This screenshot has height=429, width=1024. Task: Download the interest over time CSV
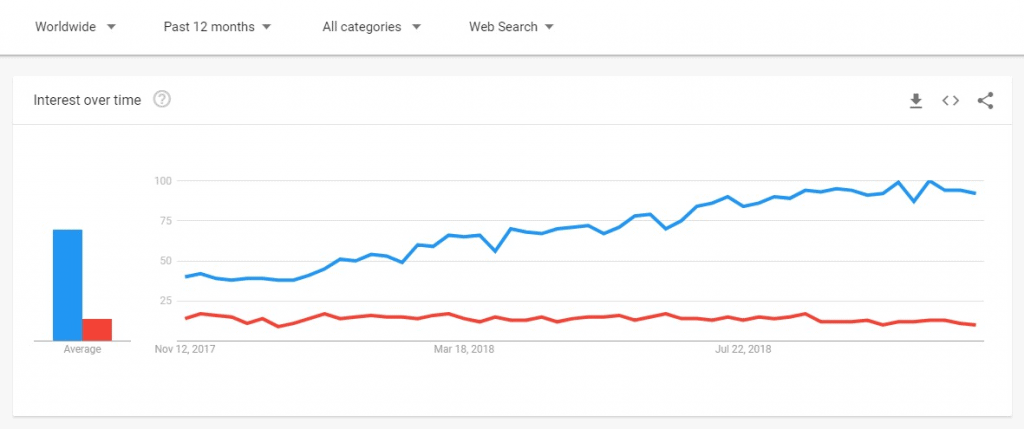(916, 101)
